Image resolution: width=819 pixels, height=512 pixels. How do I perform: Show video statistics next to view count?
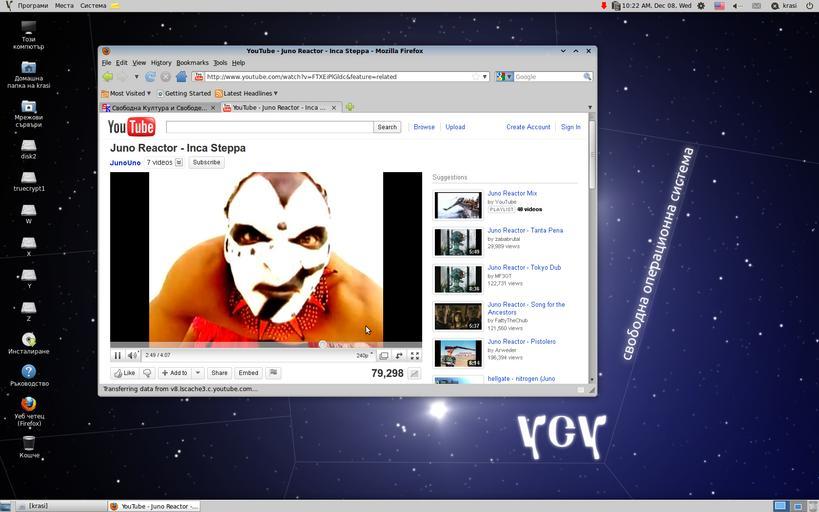414,374
